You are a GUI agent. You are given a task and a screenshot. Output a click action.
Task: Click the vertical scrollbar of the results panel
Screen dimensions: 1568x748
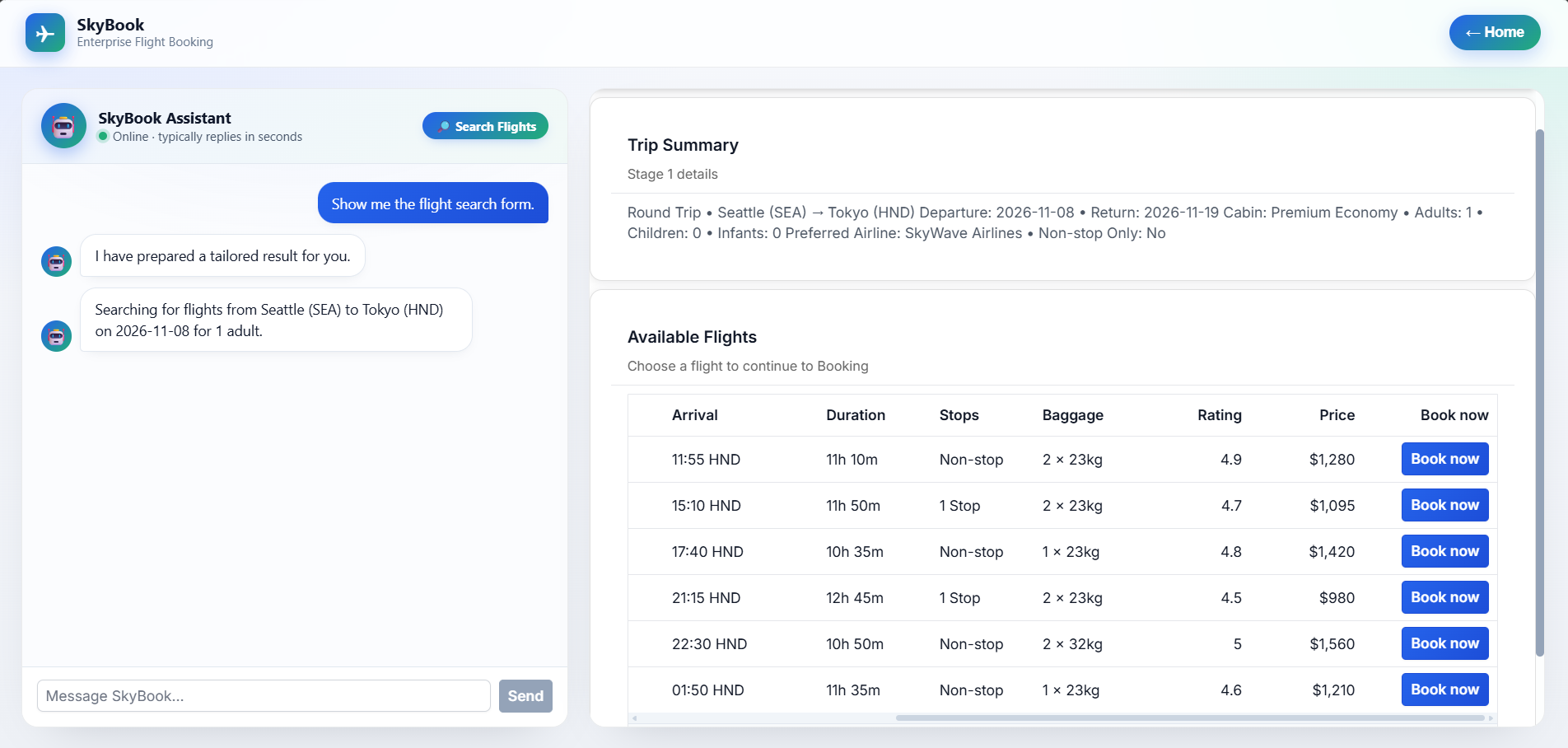click(x=1539, y=392)
